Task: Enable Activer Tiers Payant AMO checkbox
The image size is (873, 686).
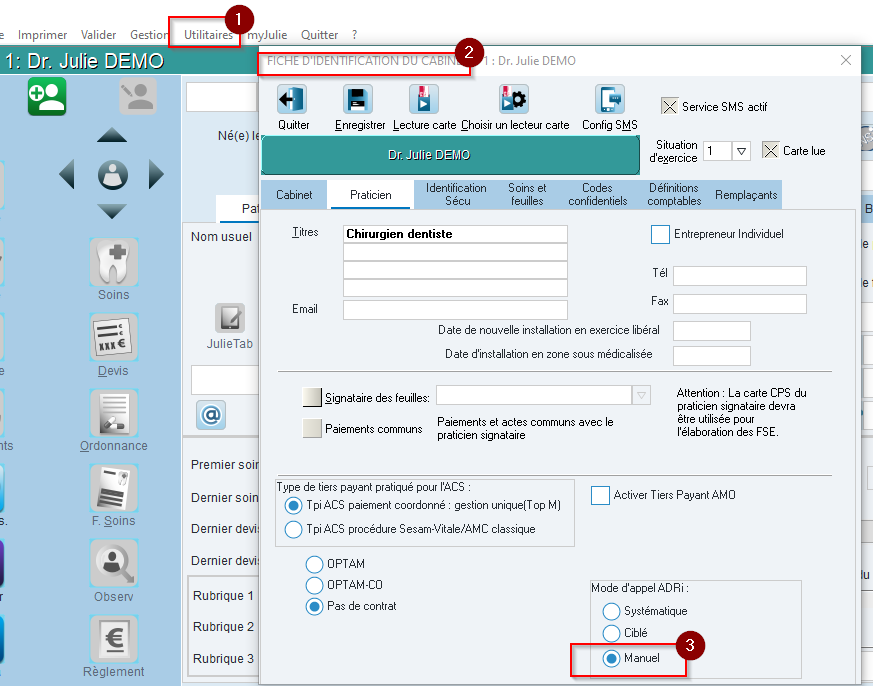Action: tap(600, 495)
